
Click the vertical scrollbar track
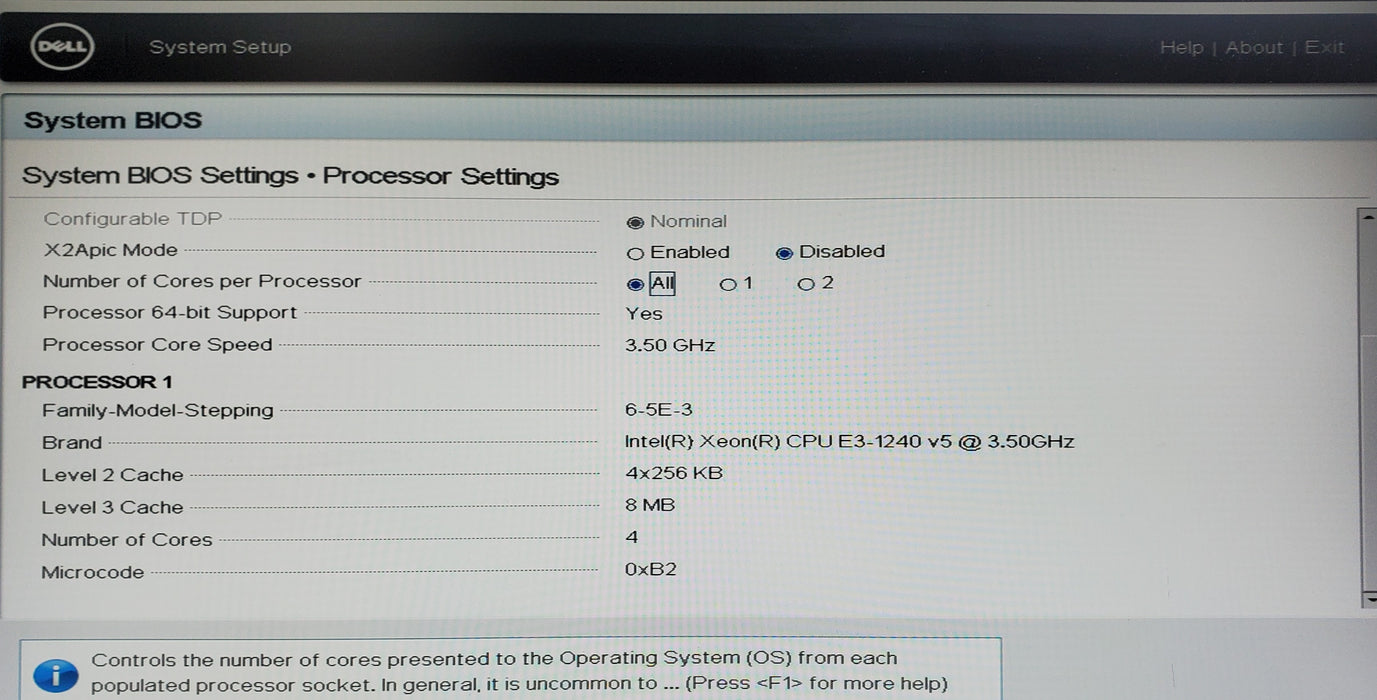tap(1367, 406)
